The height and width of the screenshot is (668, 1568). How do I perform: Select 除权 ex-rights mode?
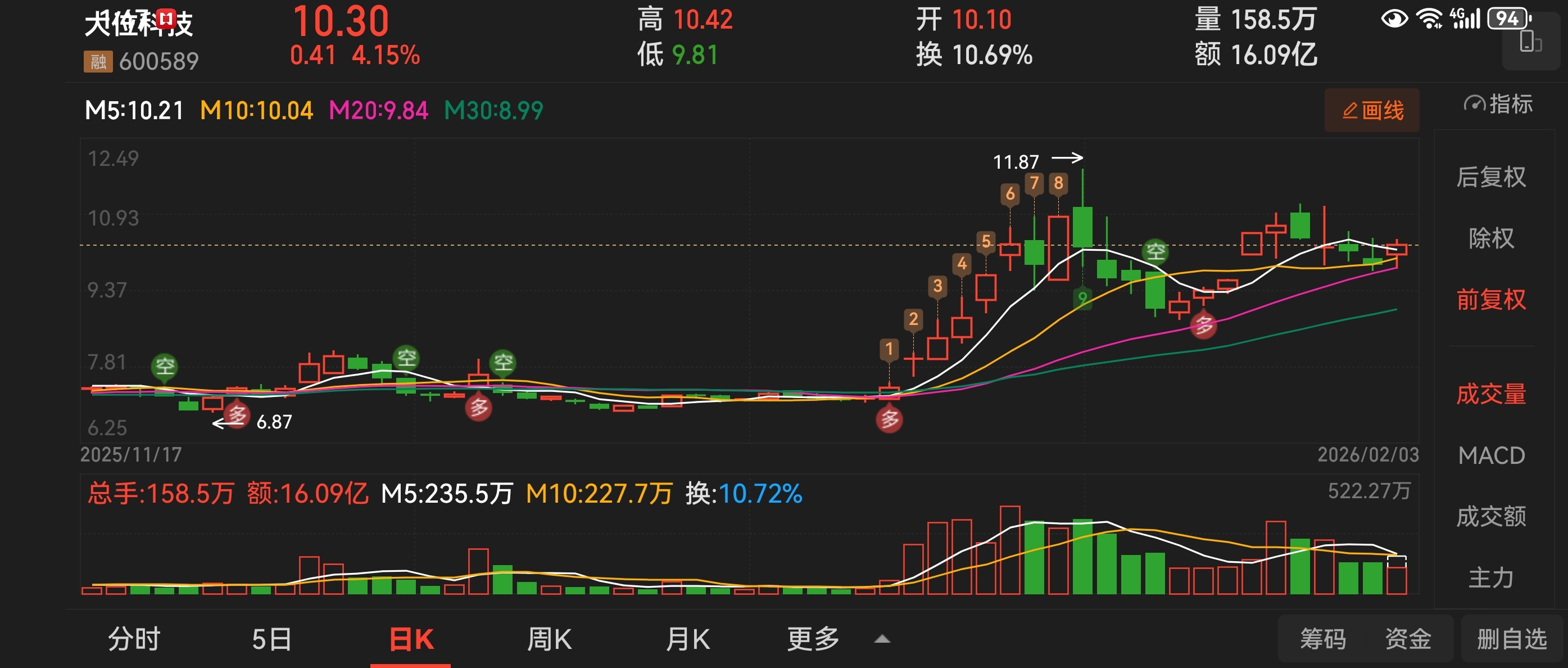pyautogui.click(x=1490, y=238)
